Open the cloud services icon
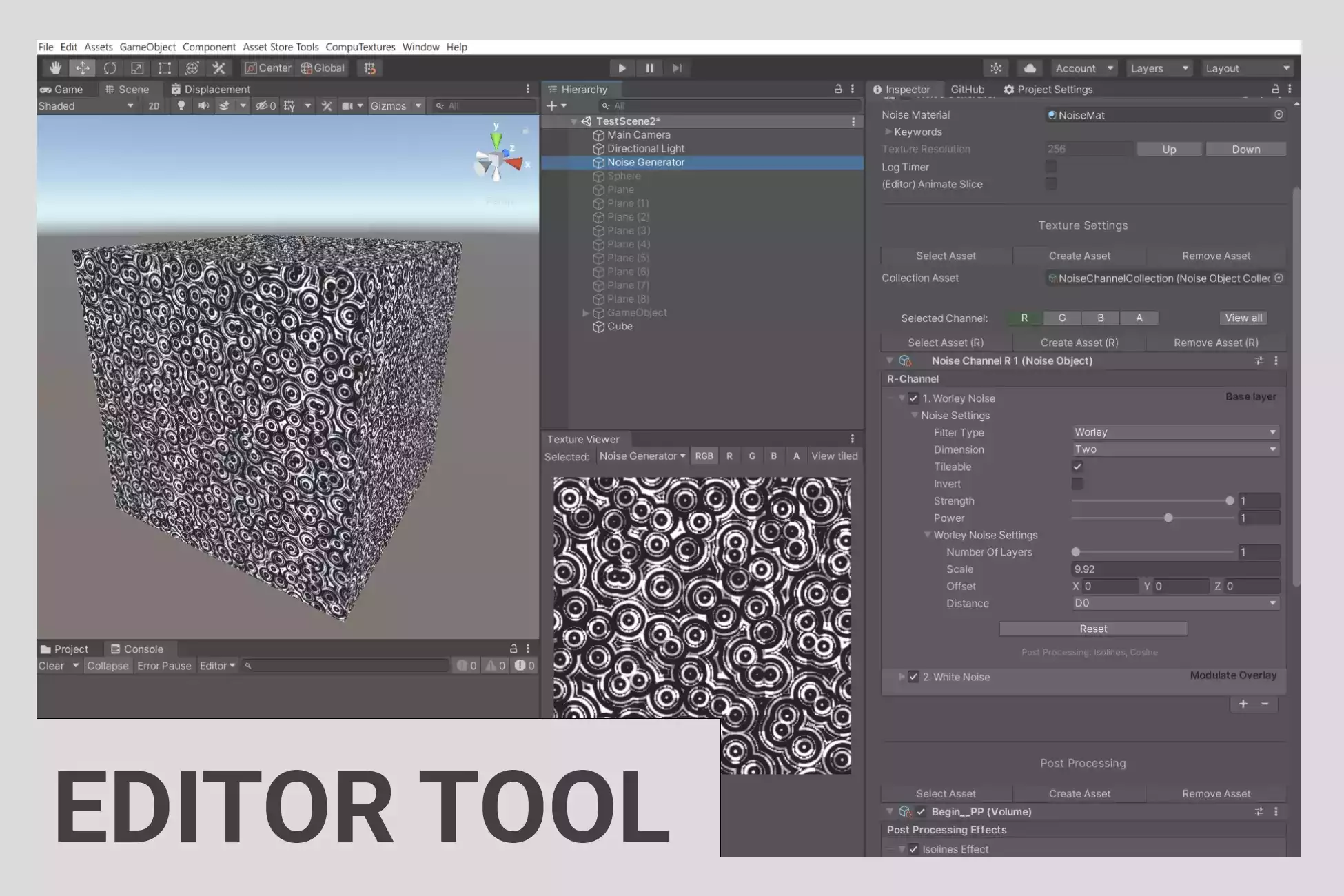Screen dimensions: 1344x896 coord(1030,68)
